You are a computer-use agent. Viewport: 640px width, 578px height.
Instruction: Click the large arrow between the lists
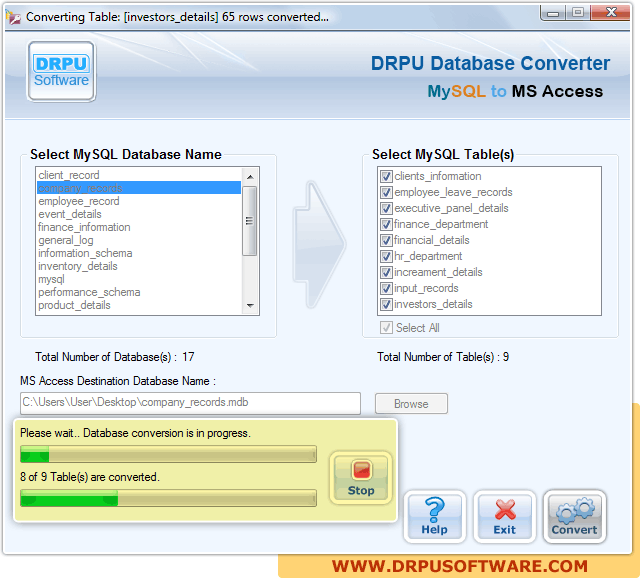pyautogui.click(x=319, y=244)
